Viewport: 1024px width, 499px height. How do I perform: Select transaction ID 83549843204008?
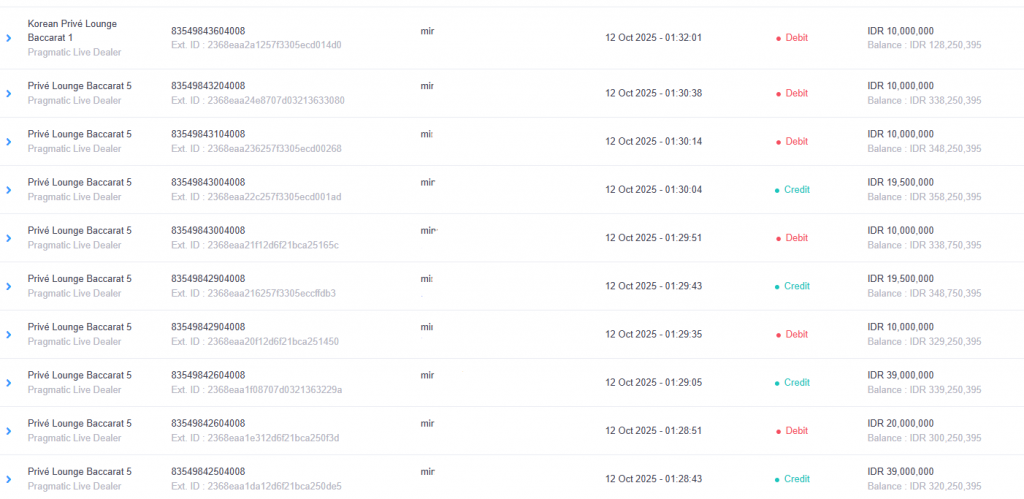(x=207, y=86)
